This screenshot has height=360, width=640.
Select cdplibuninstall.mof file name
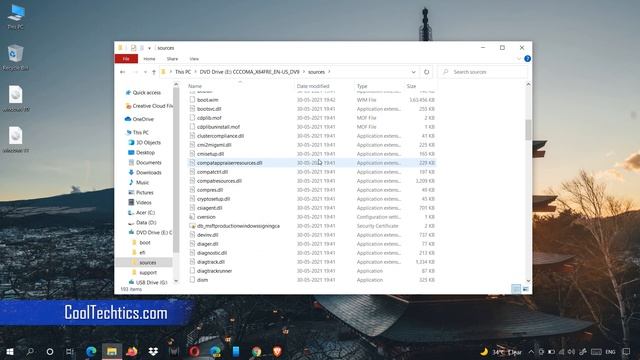pos(218,127)
